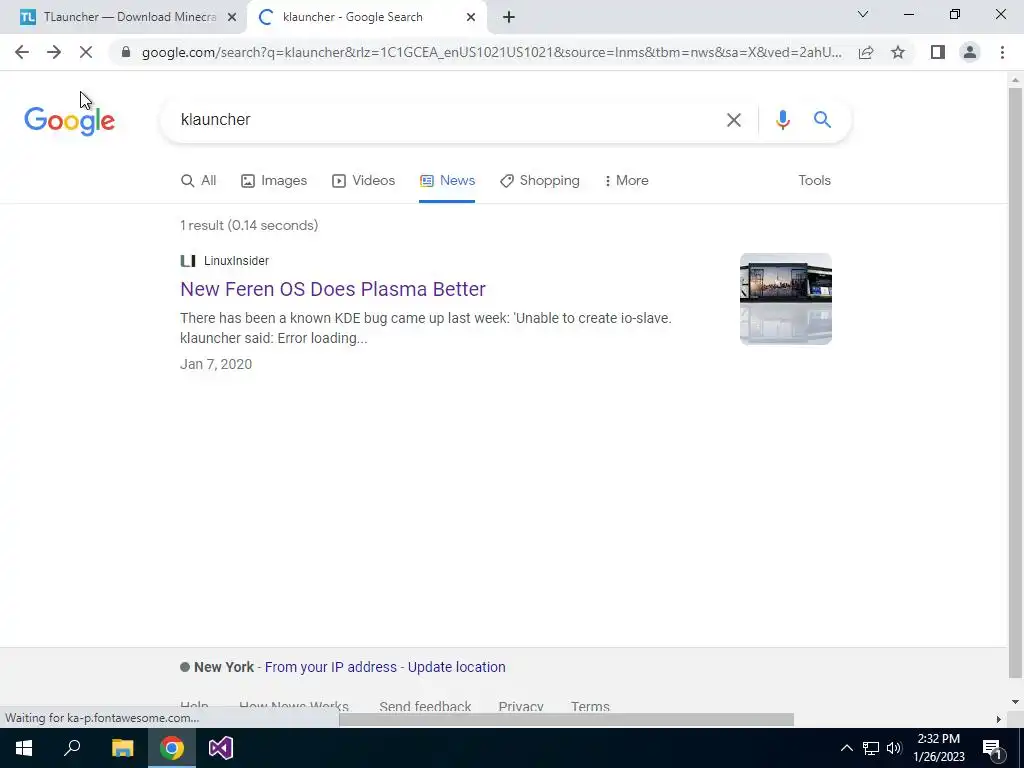Close the klauncher Google Search tab
This screenshot has width=1024, height=768.
(x=471, y=18)
